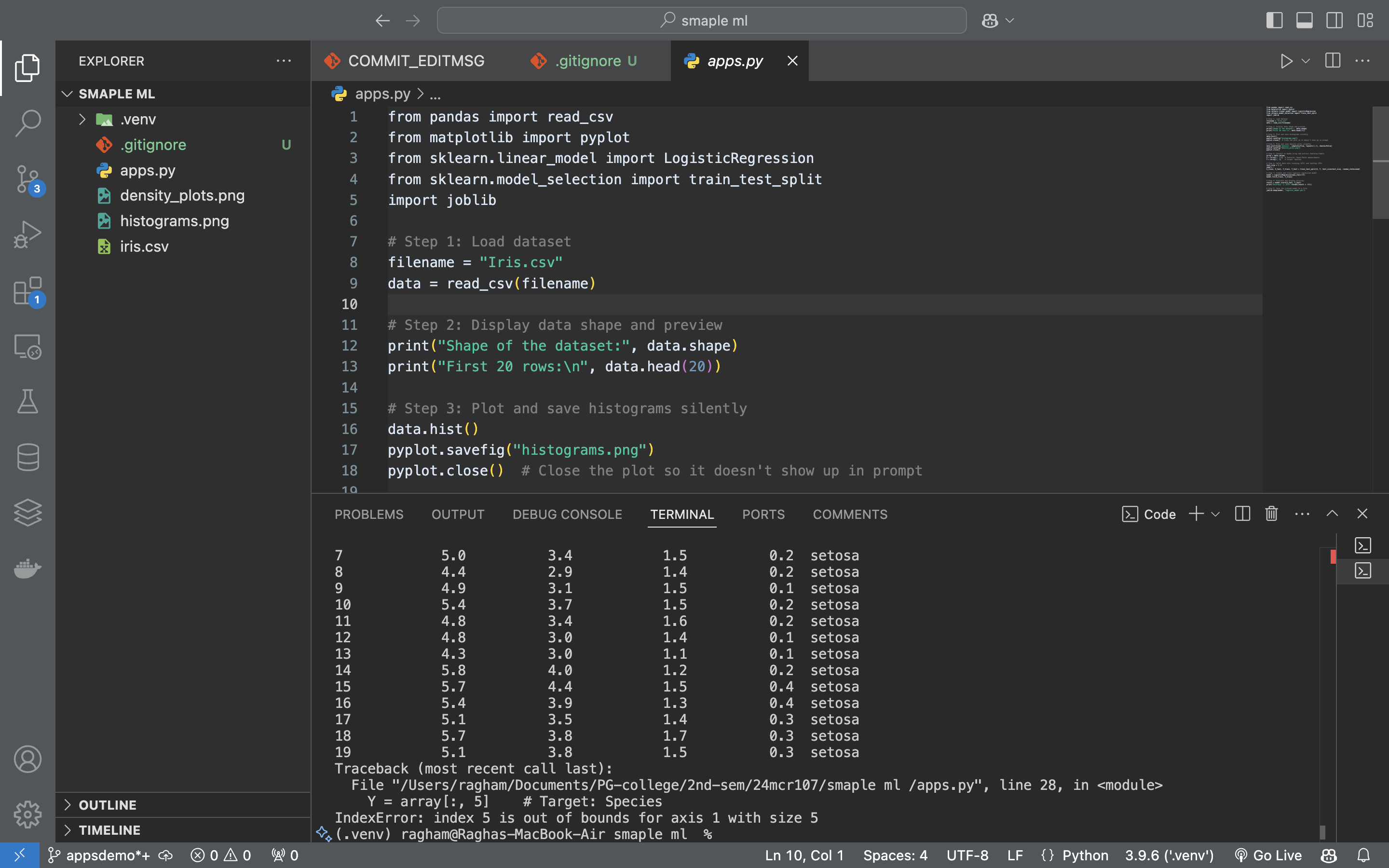Image resolution: width=1389 pixels, height=868 pixels.
Task: Click the appsdemo branch in status bar
Action: pyautogui.click(x=99, y=855)
